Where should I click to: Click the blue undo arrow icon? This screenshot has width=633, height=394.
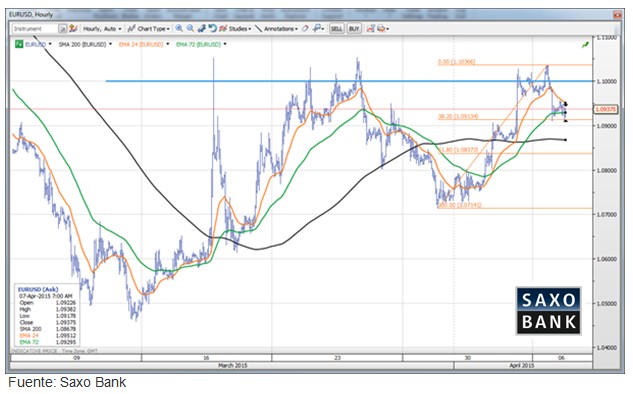click(212, 28)
